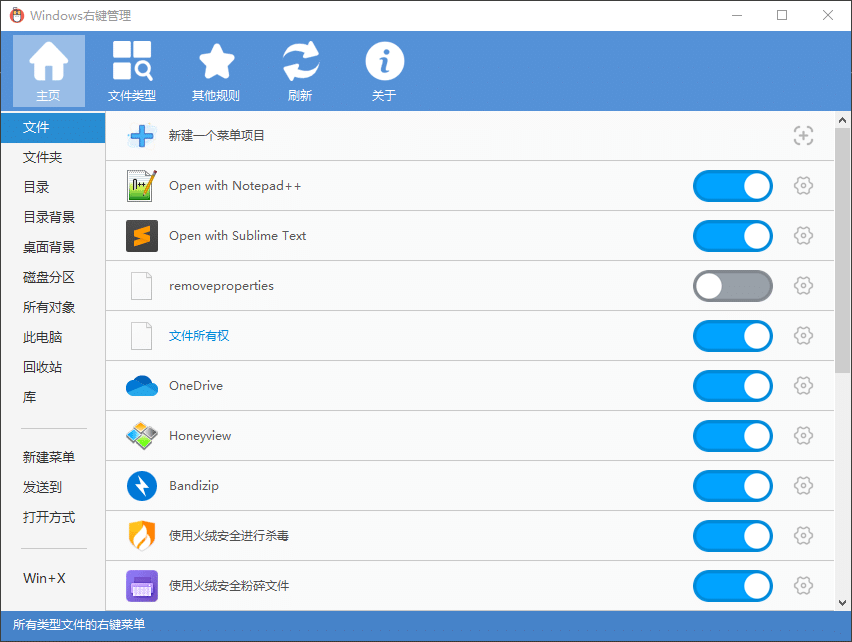852x642 pixels.
Task: Open settings gear for Open with Notepad++
Action: point(803,186)
